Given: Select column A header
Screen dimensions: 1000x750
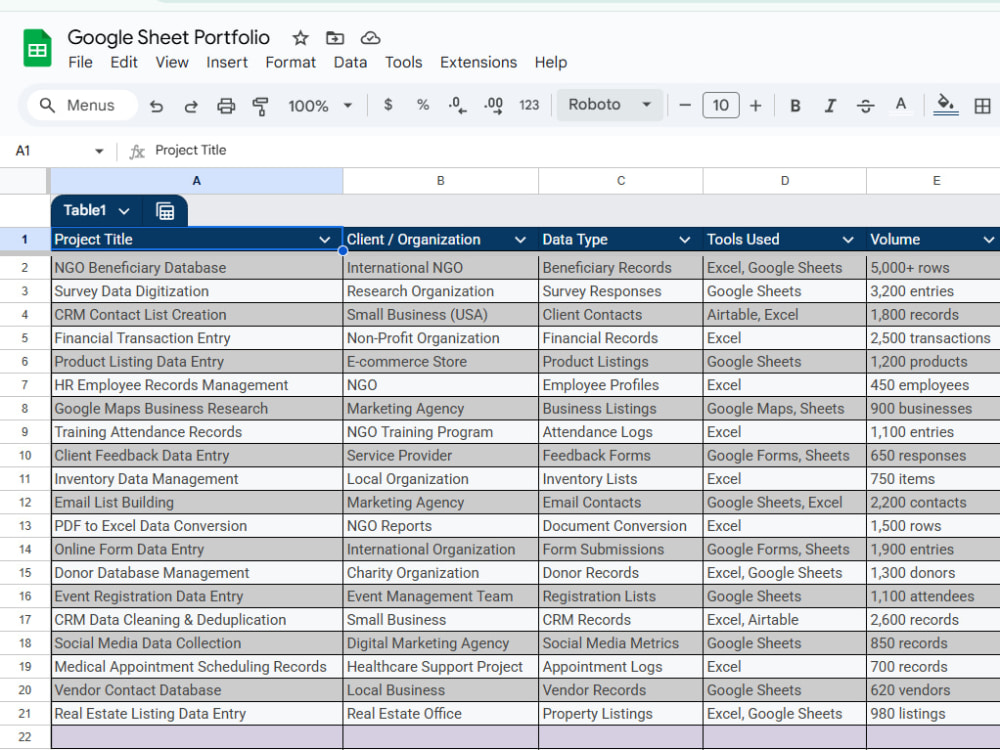Looking at the screenshot, I should (x=196, y=181).
